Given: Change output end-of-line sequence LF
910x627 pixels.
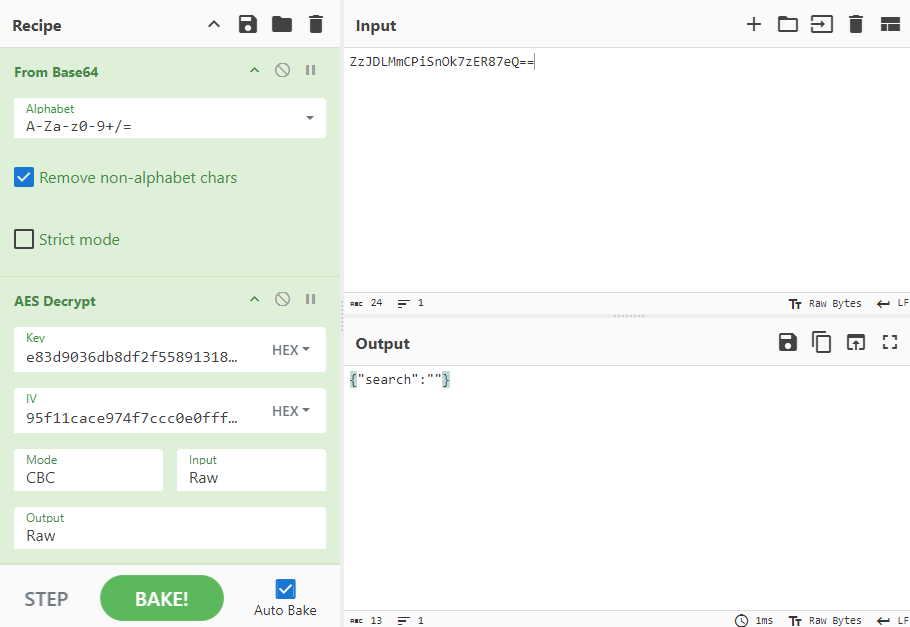Looking at the screenshot, I should (x=893, y=621).
